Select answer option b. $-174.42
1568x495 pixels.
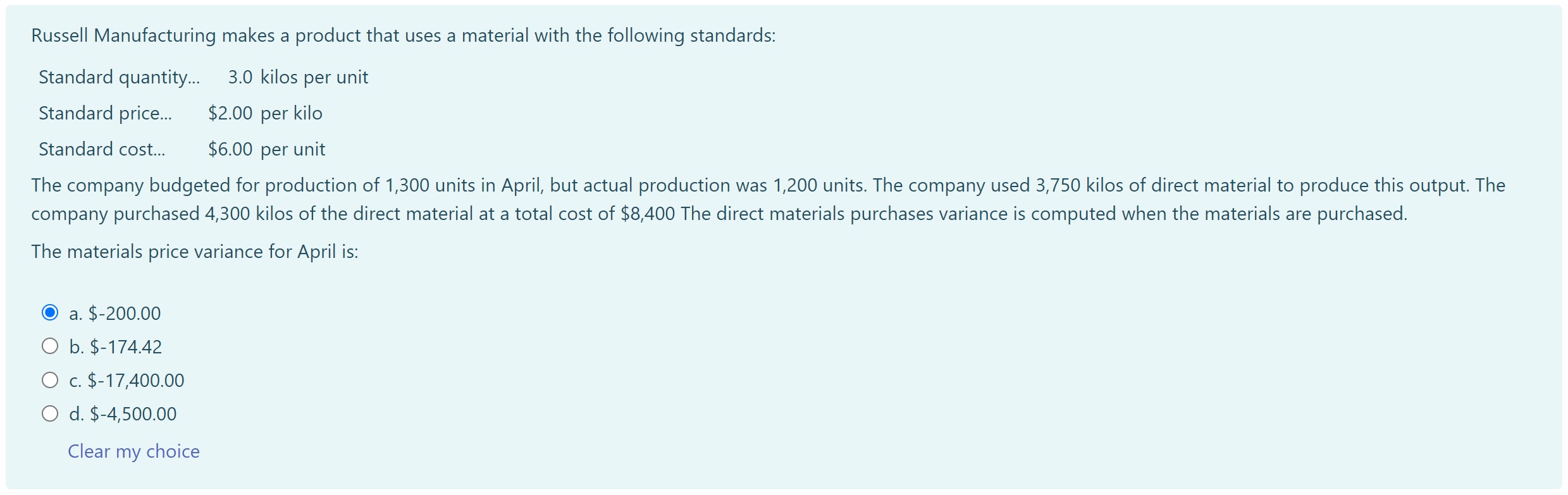51,346
